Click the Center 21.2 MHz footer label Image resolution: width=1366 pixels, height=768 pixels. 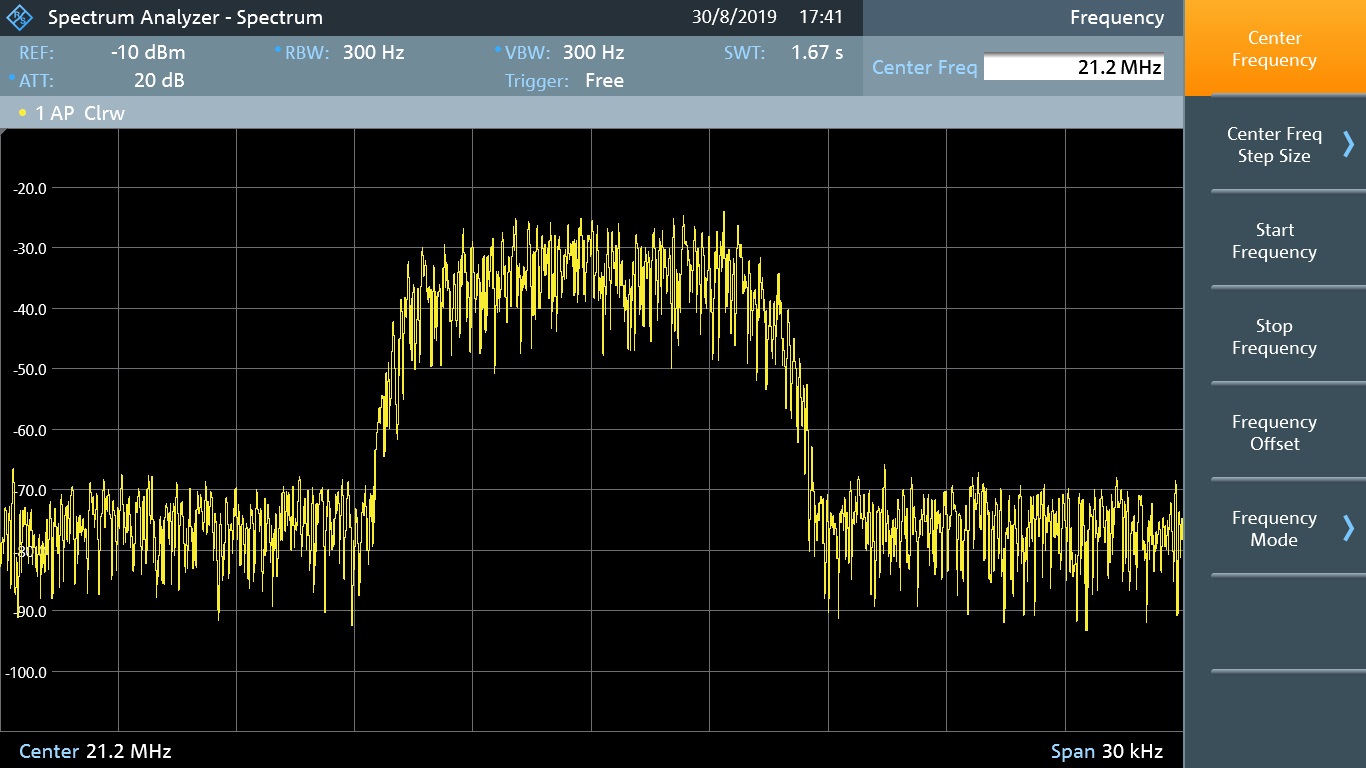95,751
